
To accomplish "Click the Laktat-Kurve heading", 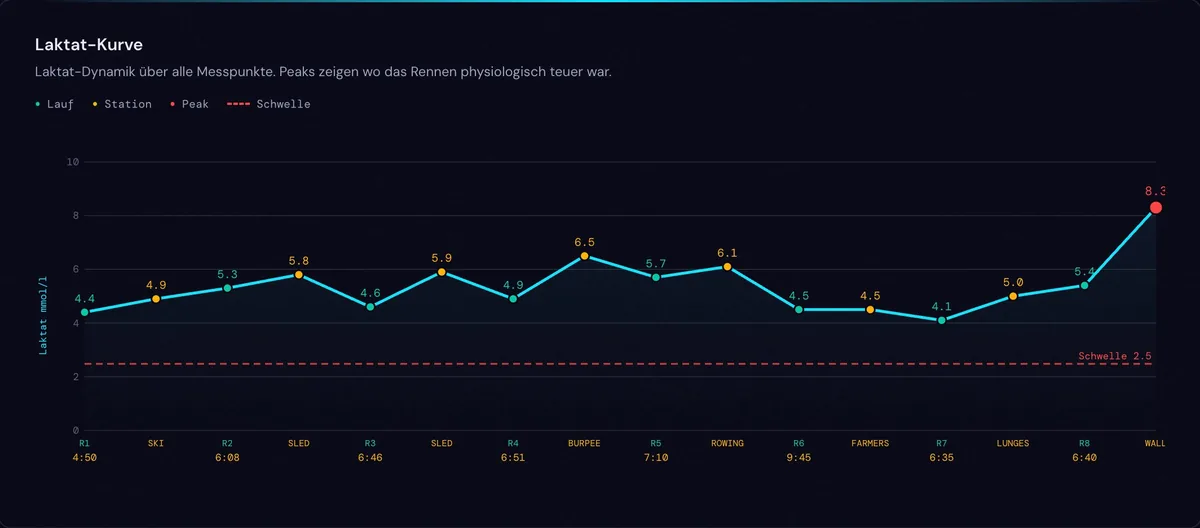I will tap(88, 46).
